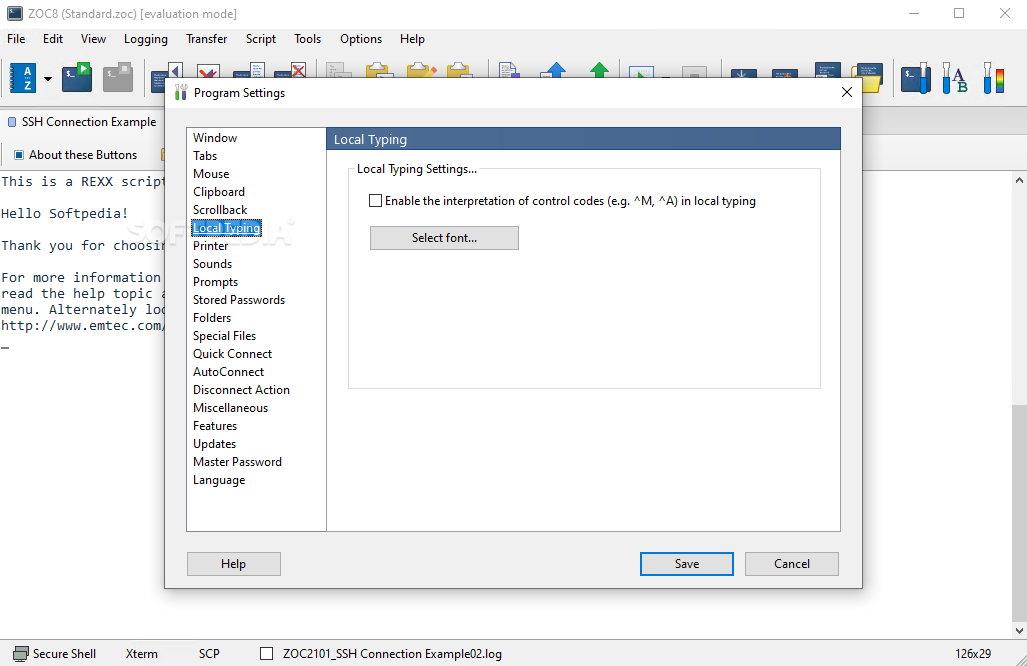Select Stored Passwords category

pyautogui.click(x=239, y=300)
